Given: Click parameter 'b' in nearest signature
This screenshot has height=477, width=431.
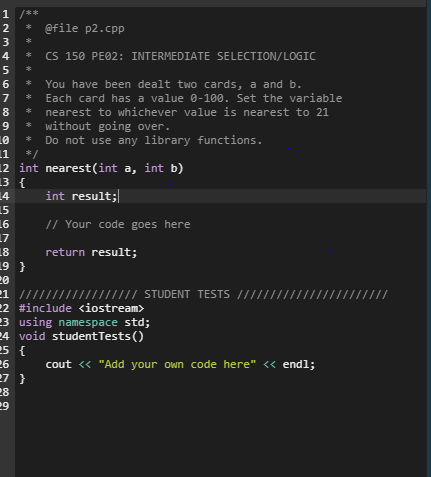Looking at the screenshot, I should coord(174,168).
